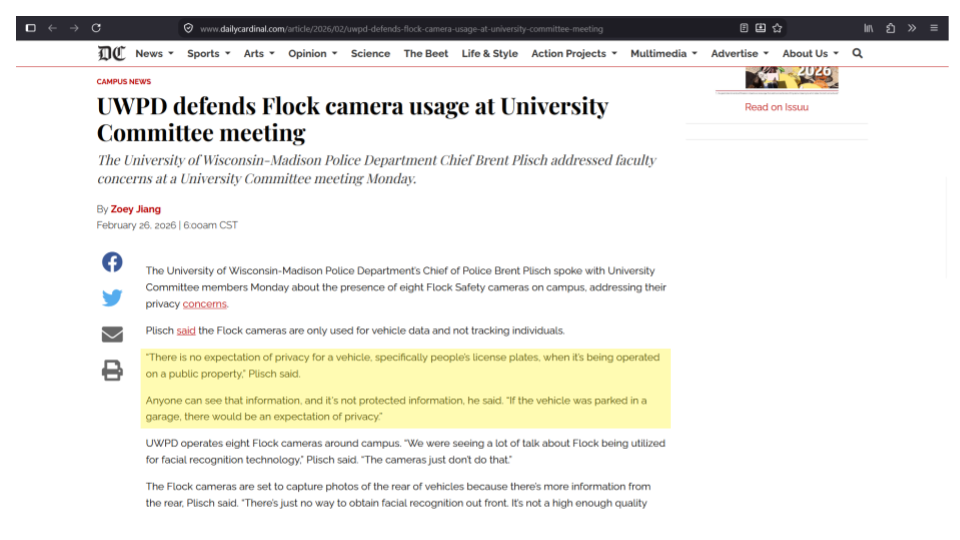Open the 2026 issue thumbnail image
960x540 pixels.
pos(792,78)
